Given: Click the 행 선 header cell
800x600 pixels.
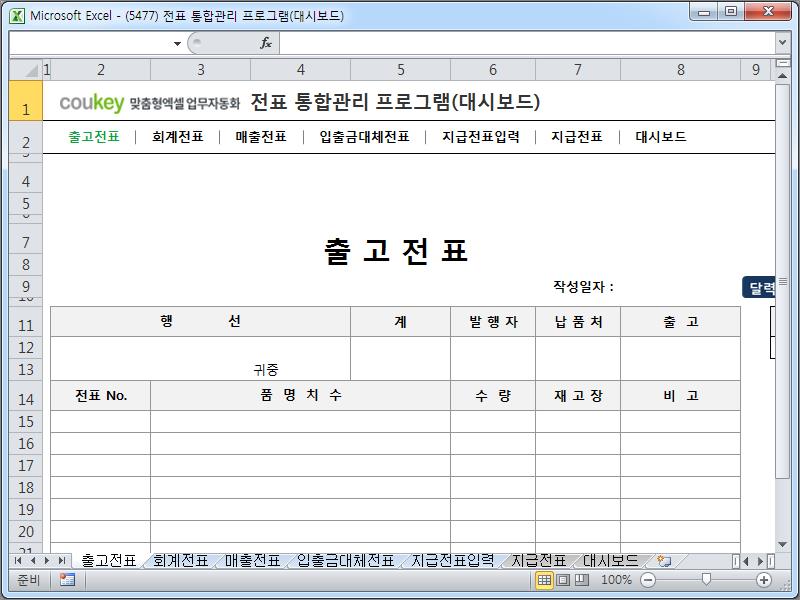Looking at the screenshot, I should point(201,321).
